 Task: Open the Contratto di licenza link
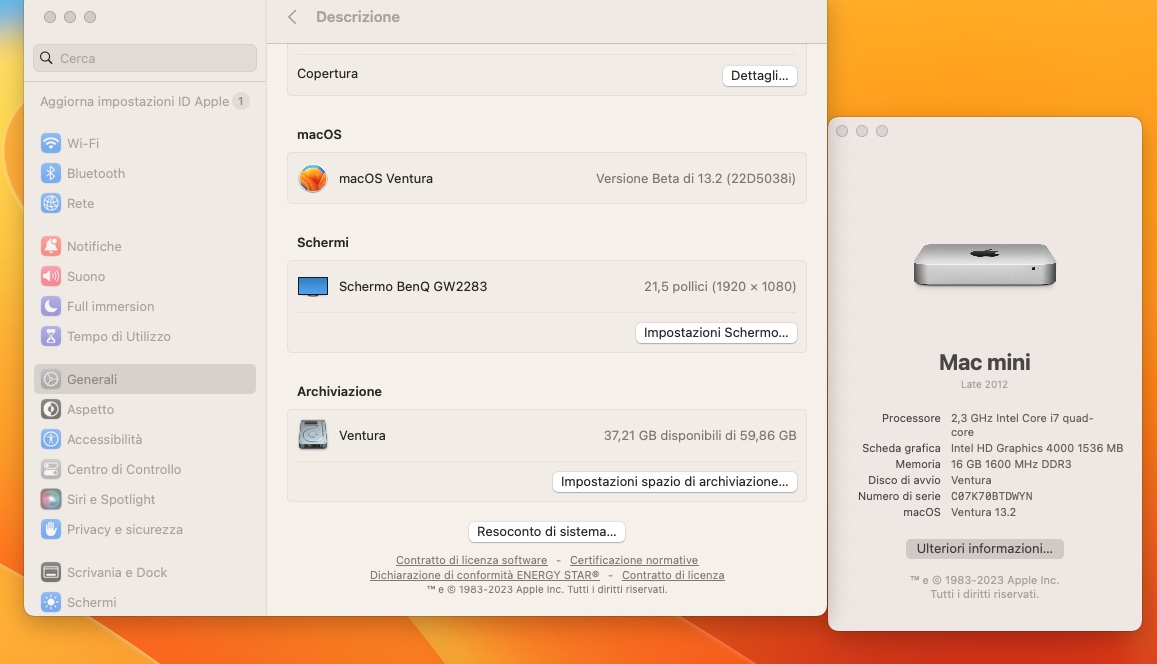(673, 575)
